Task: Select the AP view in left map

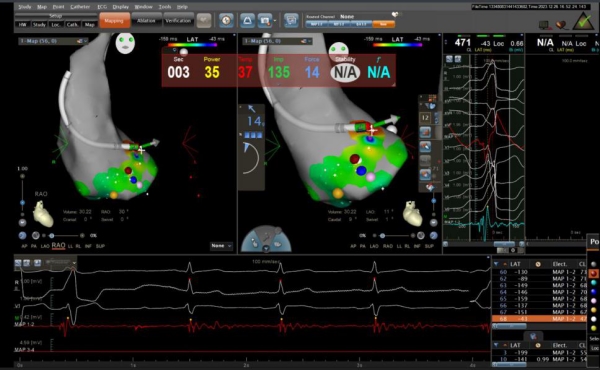Action: click(24, 246)
